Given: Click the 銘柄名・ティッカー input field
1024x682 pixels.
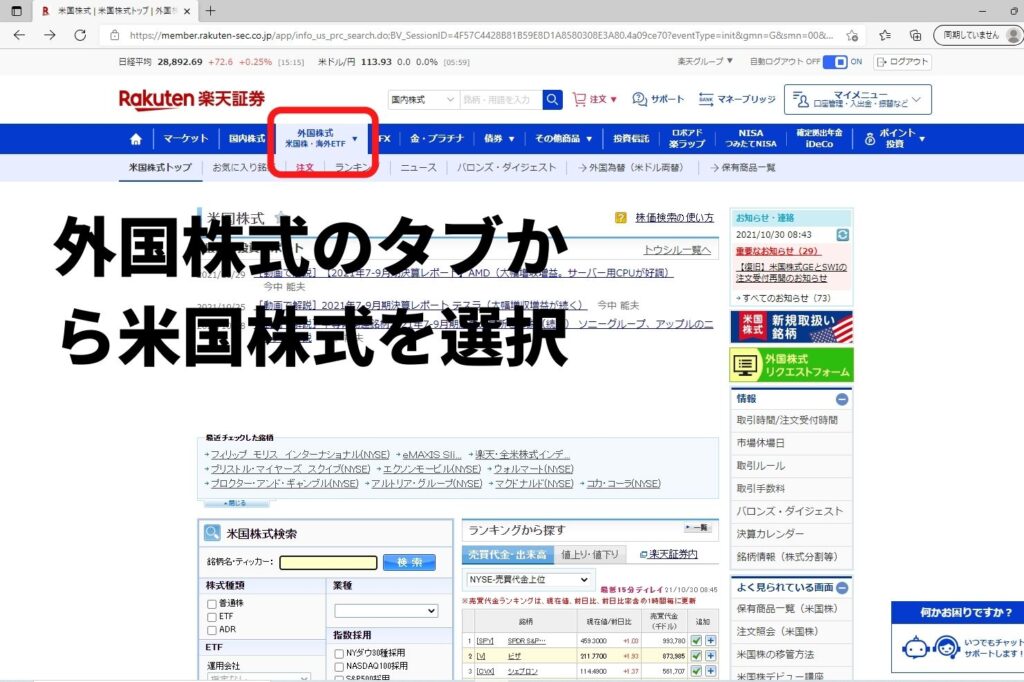Looking at the screenshot, I should click(328, 562).
